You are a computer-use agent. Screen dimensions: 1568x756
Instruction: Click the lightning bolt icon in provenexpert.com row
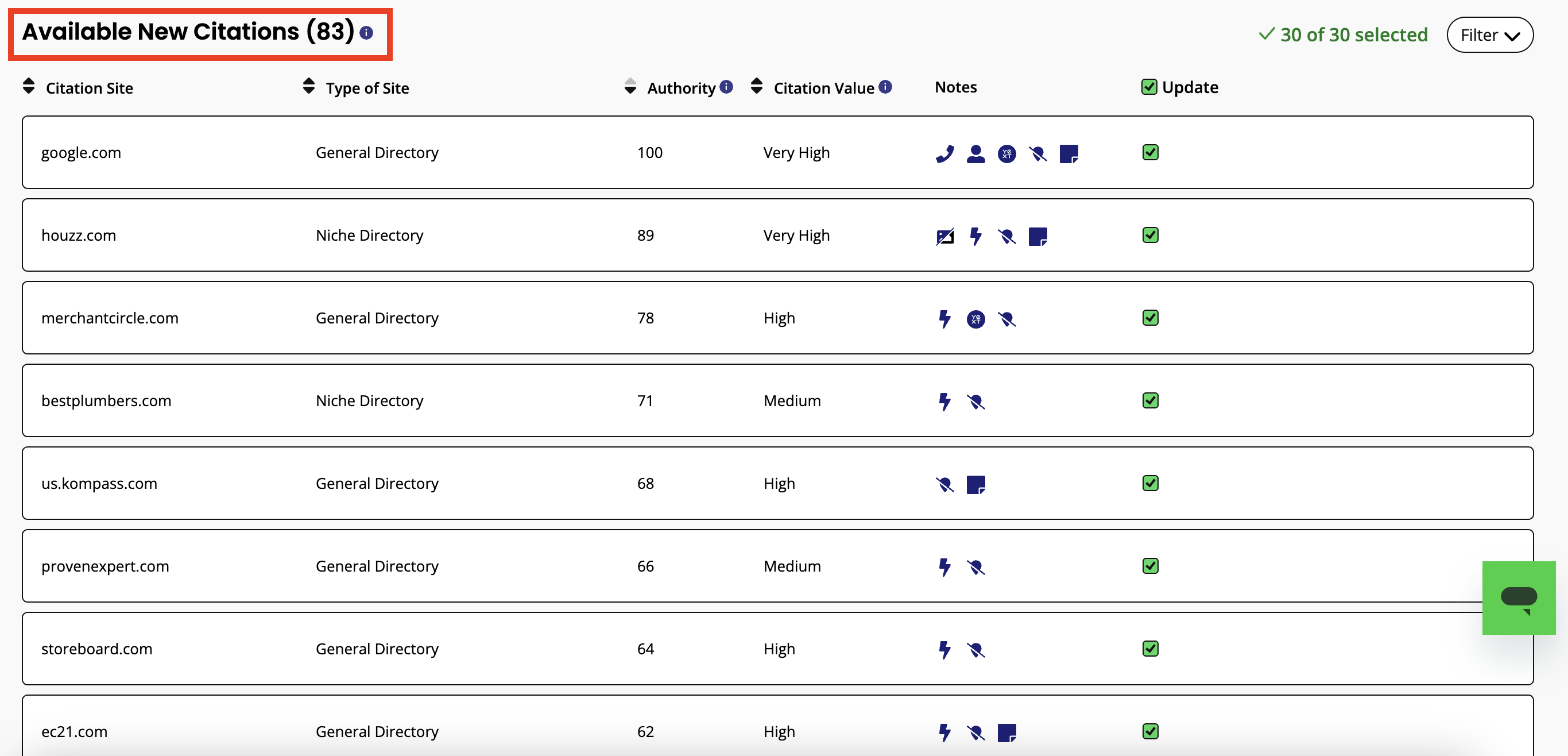[944, 567]
